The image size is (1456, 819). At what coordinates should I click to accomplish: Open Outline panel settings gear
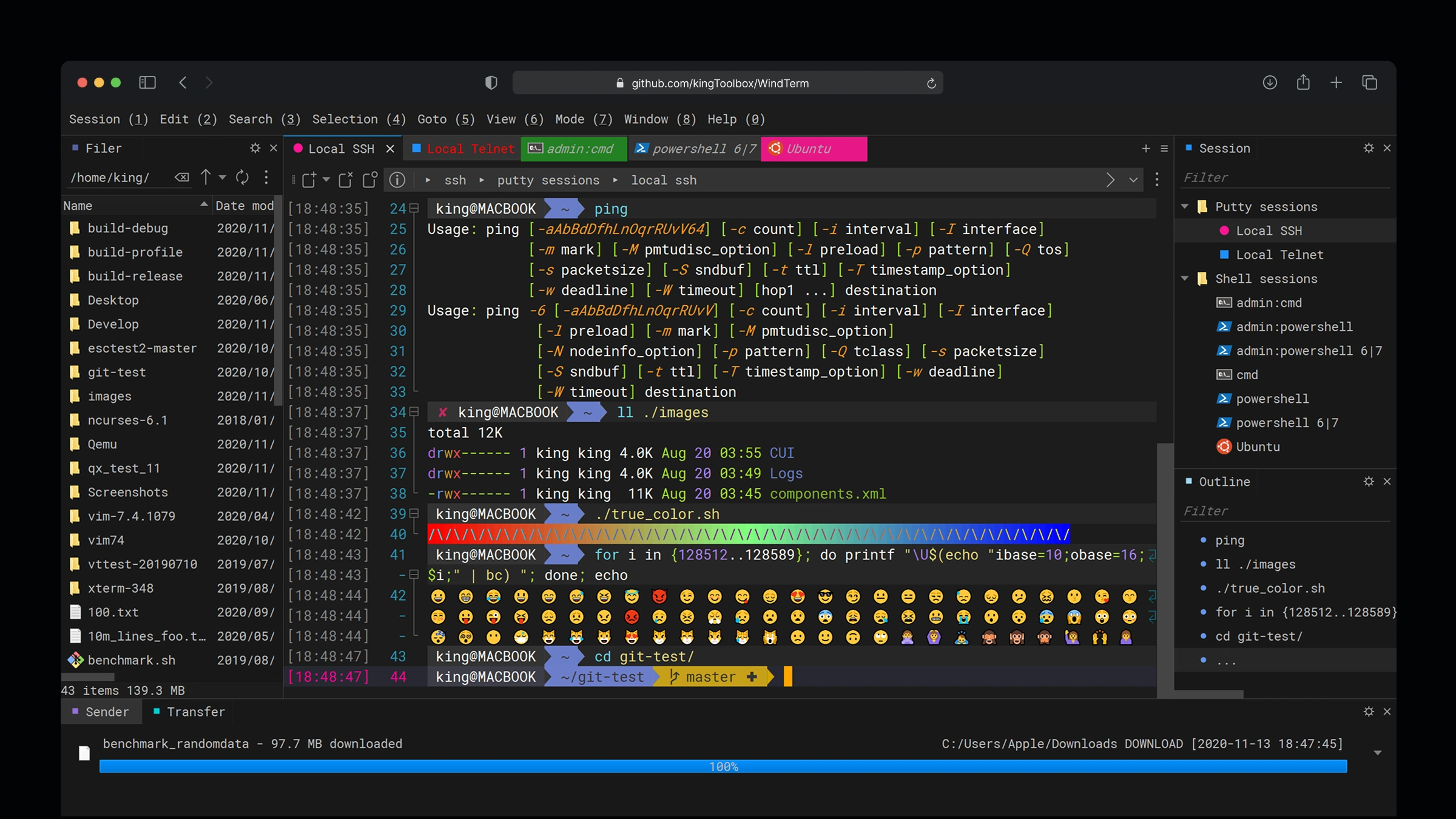pyautogui.click(x=1369, y=481)
